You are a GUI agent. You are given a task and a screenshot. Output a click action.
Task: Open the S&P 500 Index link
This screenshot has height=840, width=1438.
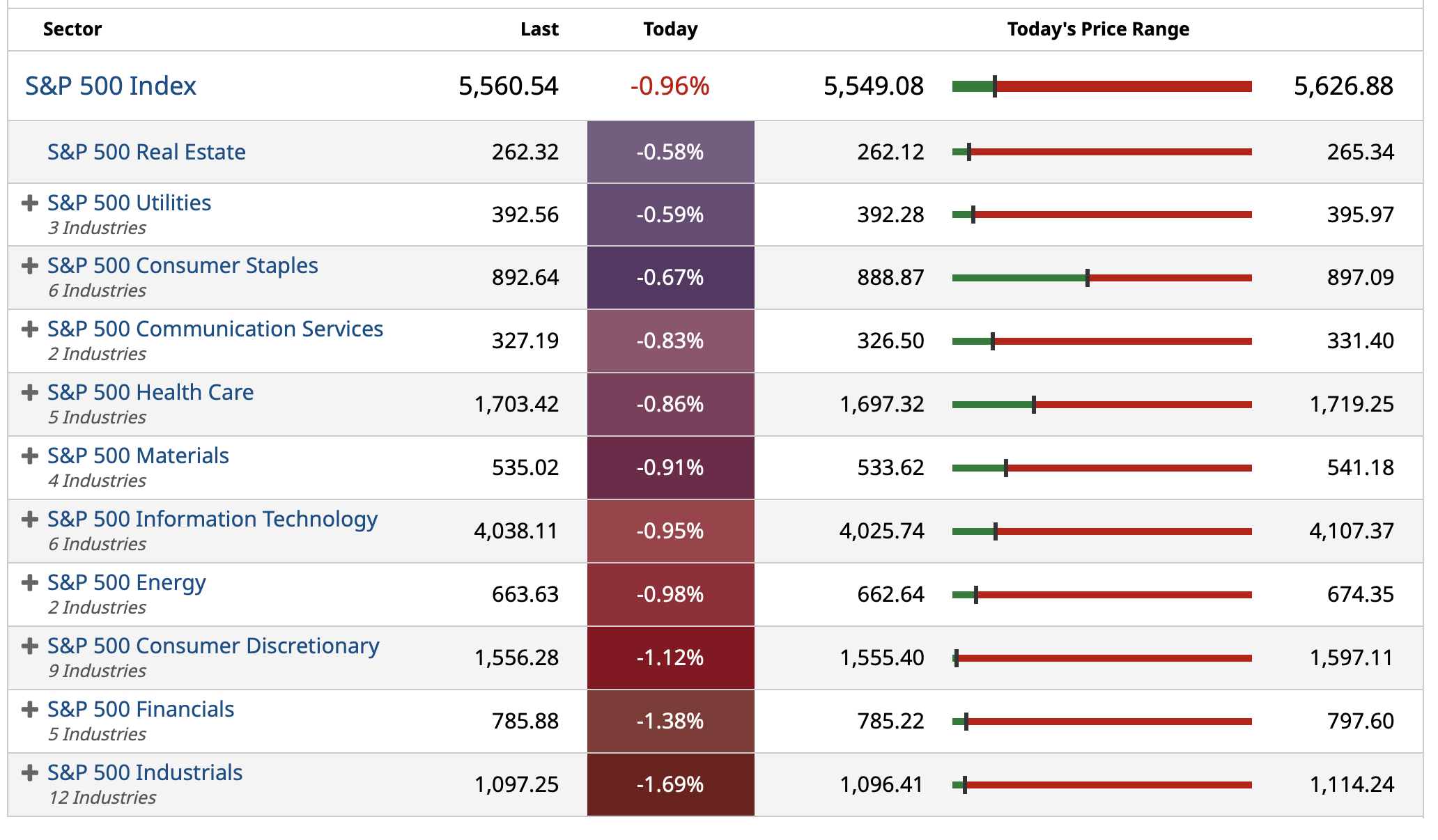point(111,86)
